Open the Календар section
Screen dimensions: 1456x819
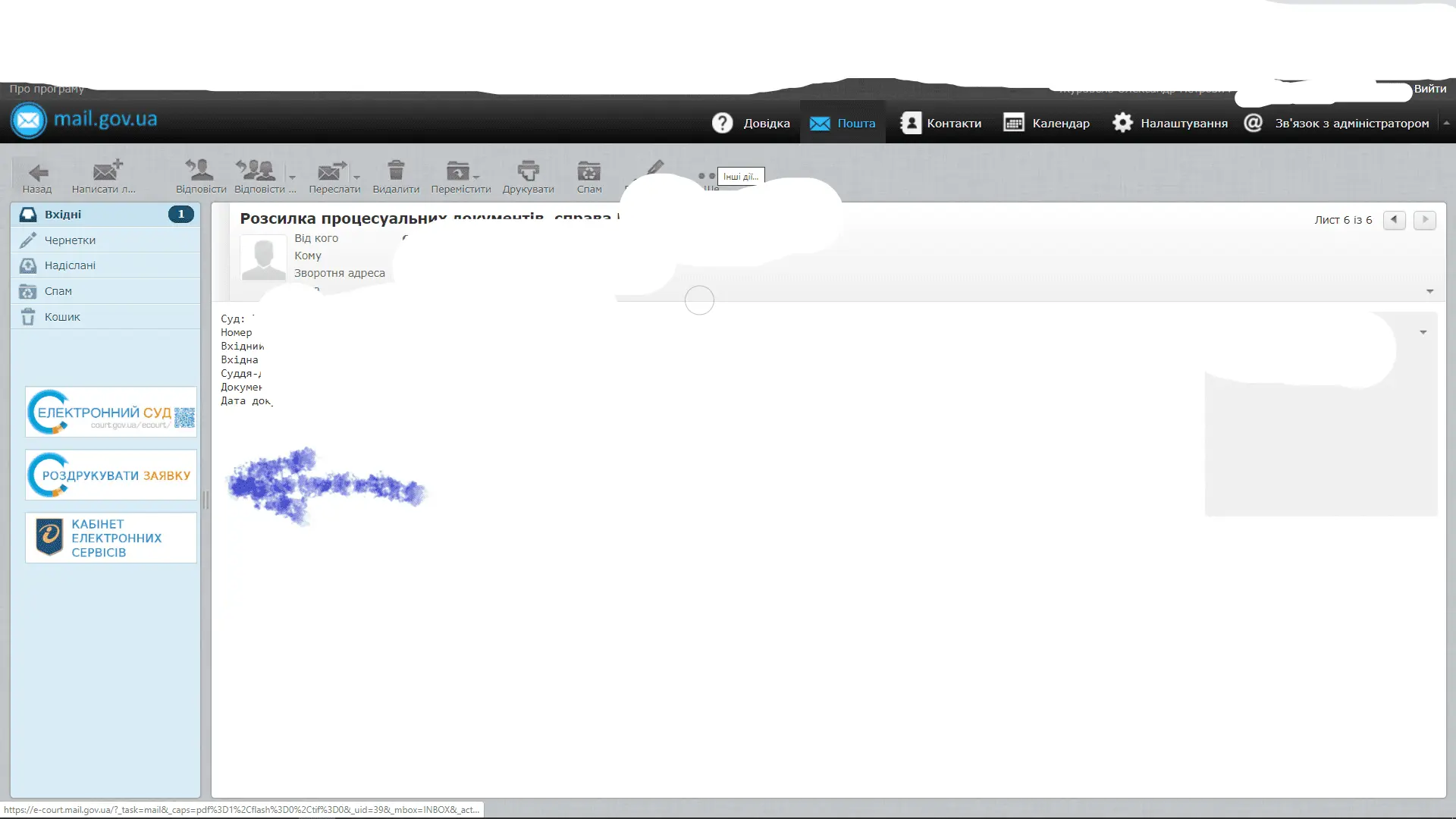1046,122
